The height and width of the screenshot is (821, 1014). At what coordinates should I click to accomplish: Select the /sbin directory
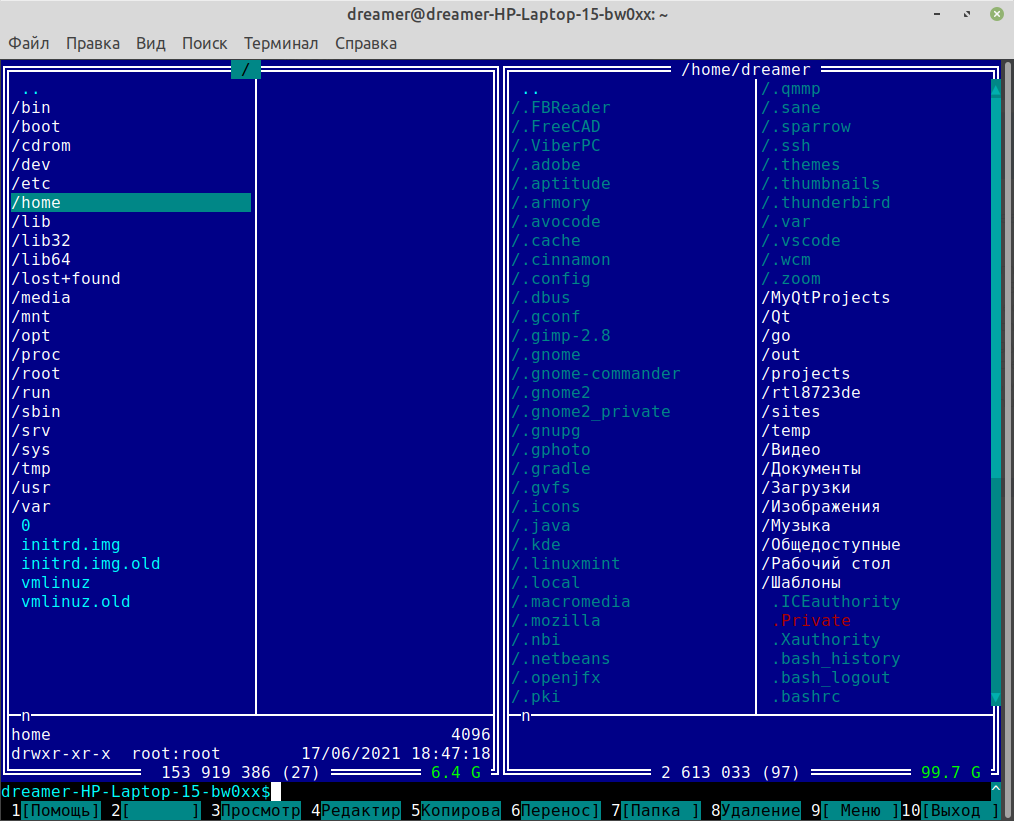point(36,411)
